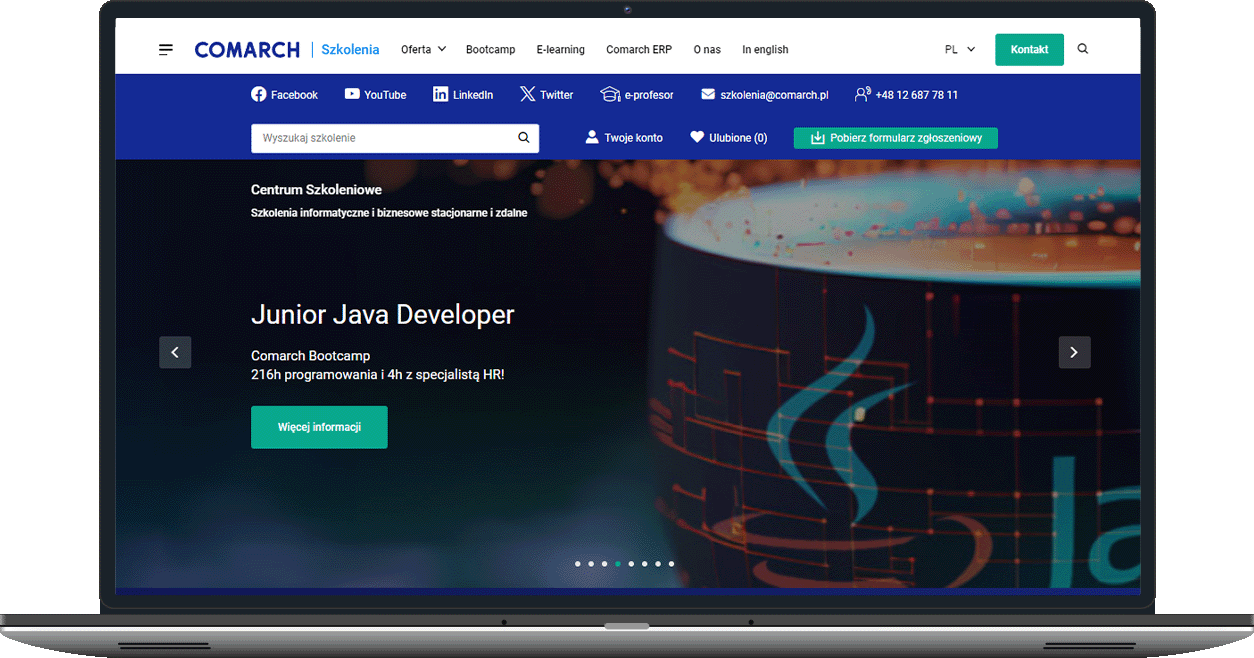
Task: Go to the LinkedIn profile
Action: (463, 95)
